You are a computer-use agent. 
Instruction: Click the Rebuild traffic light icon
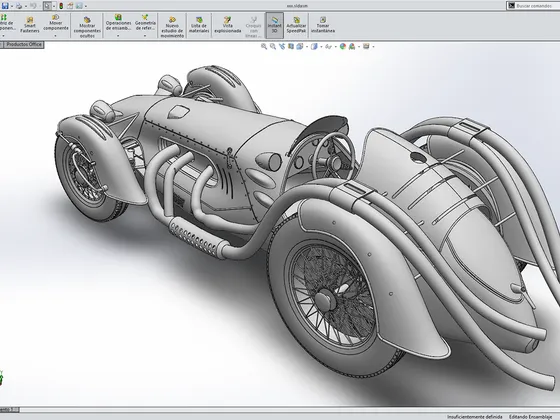tap(61, 6)
